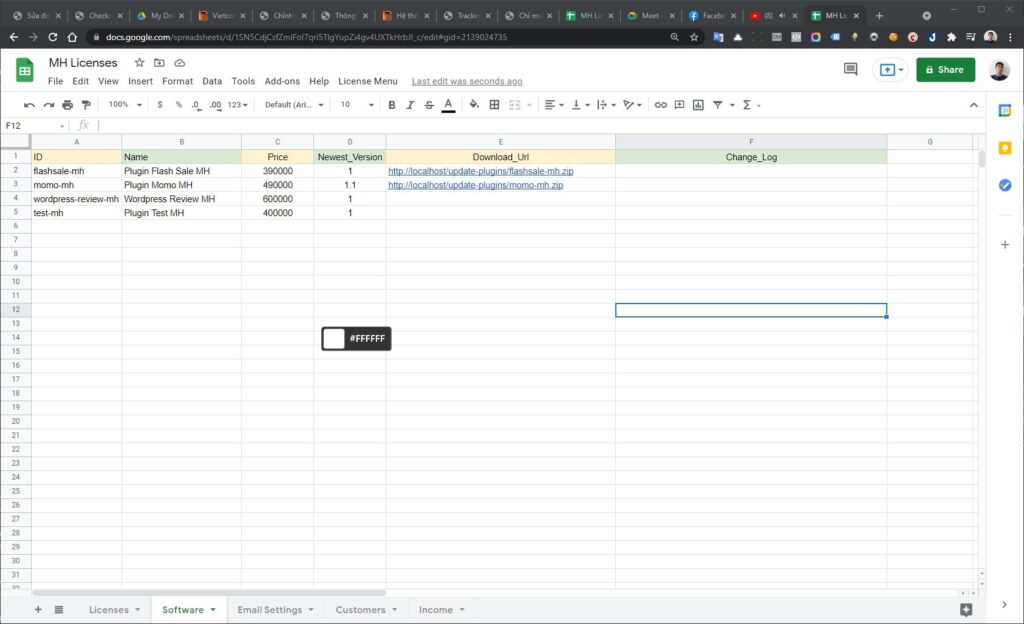Toggle italic formatting
1024x624 pixels.
(410, 105)
